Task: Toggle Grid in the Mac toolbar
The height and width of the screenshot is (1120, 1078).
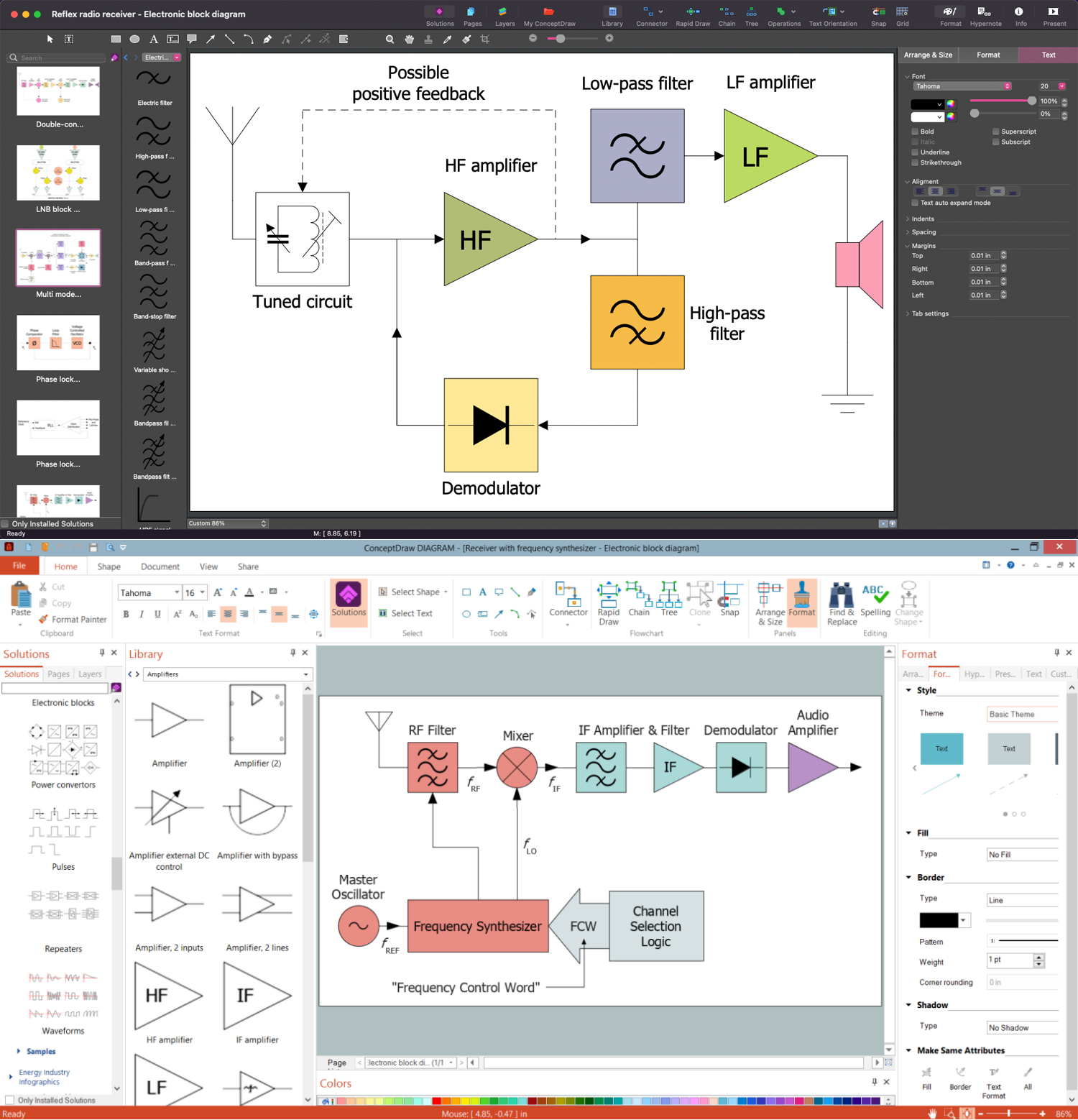Action: click(902, 16)
